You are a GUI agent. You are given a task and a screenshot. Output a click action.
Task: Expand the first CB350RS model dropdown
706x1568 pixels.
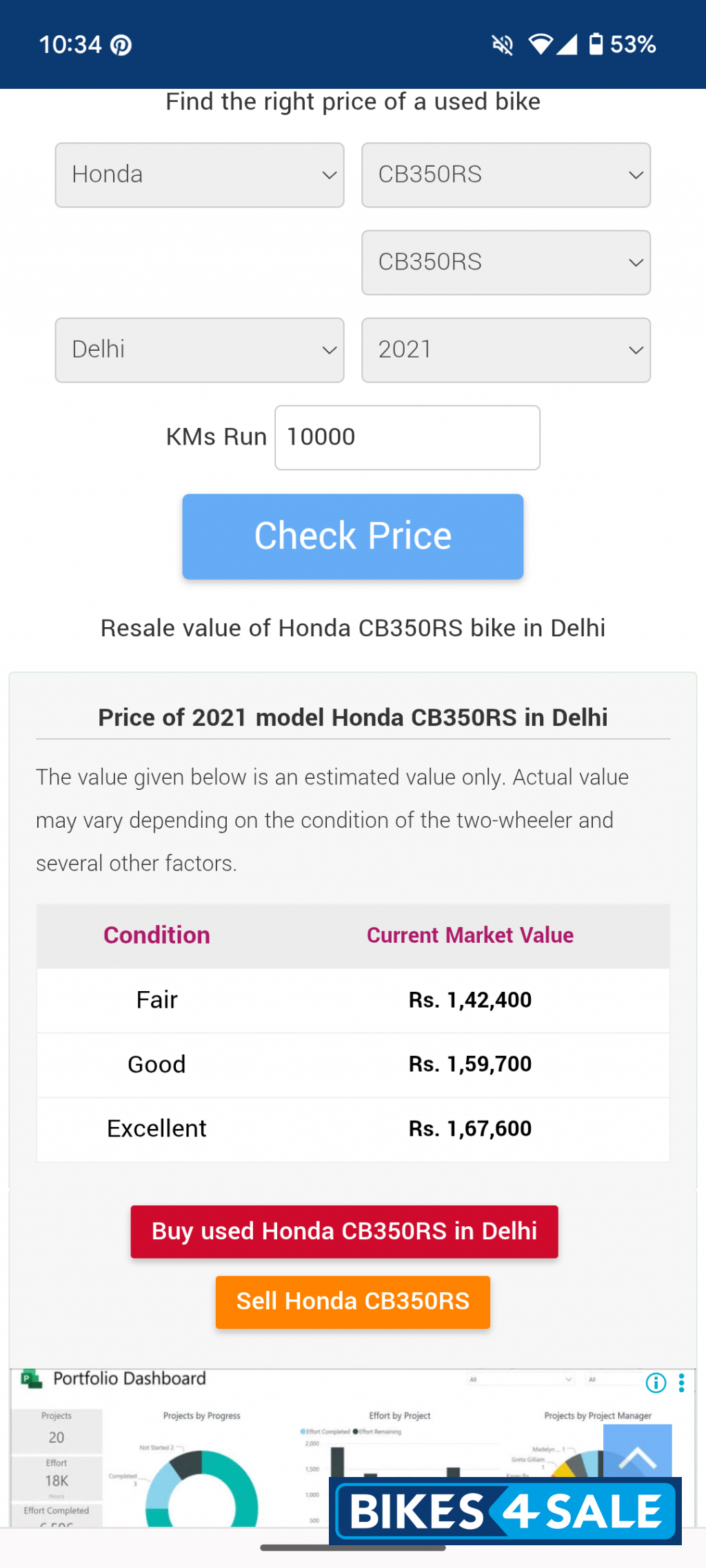point(506,175)
